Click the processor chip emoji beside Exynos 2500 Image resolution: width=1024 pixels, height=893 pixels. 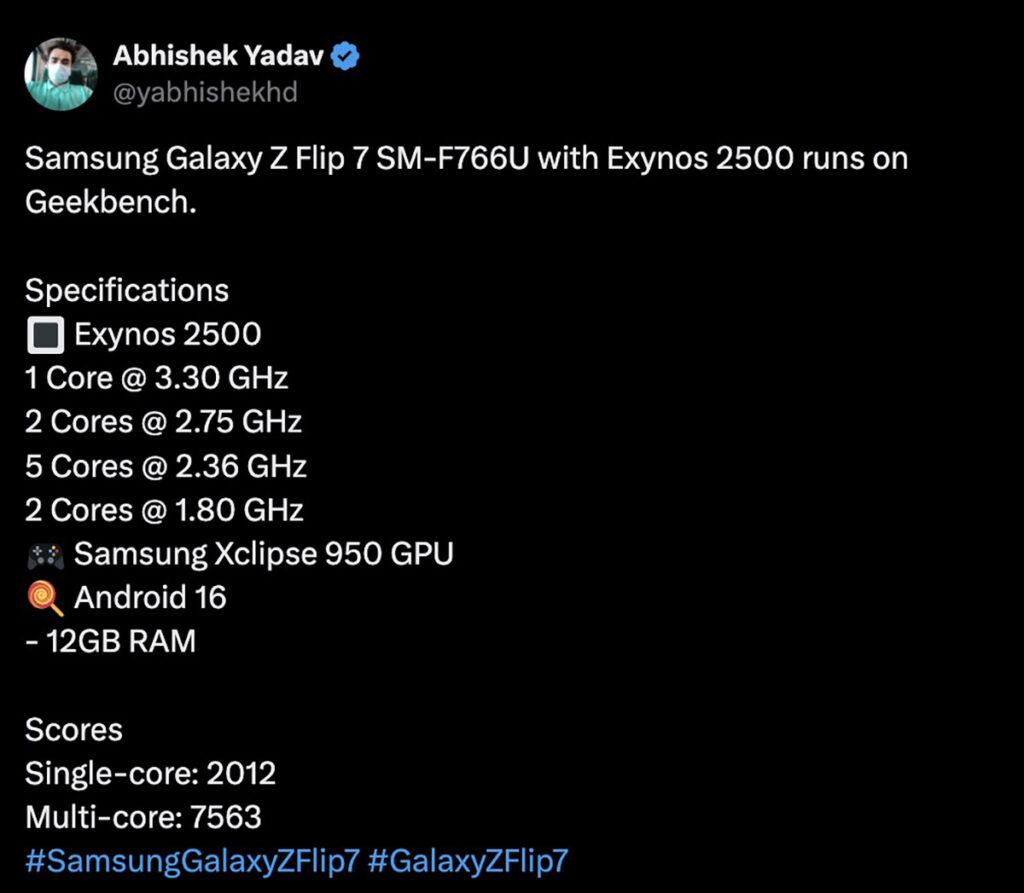tap(46, 333)
